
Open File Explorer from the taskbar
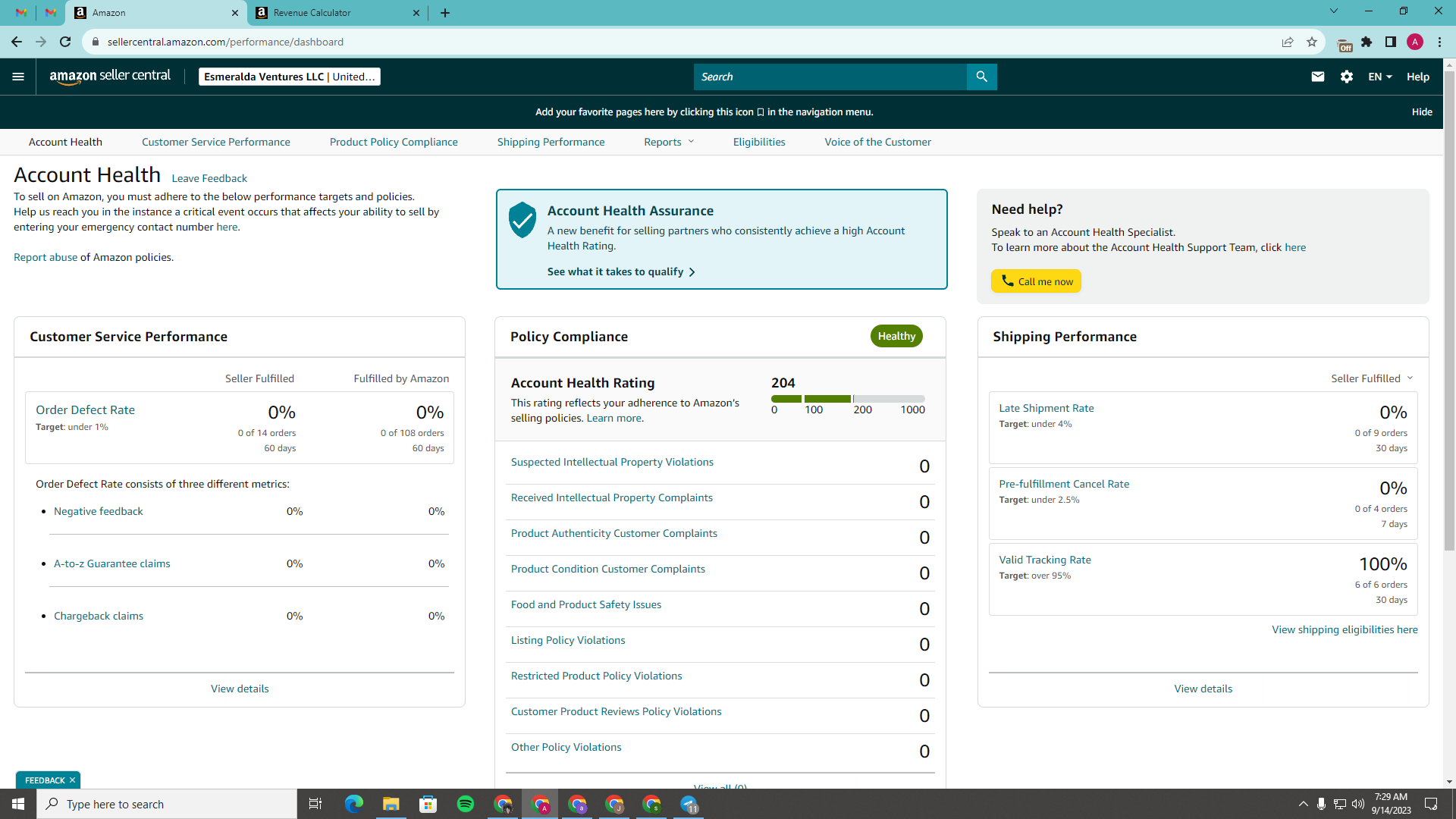[391, 804]
